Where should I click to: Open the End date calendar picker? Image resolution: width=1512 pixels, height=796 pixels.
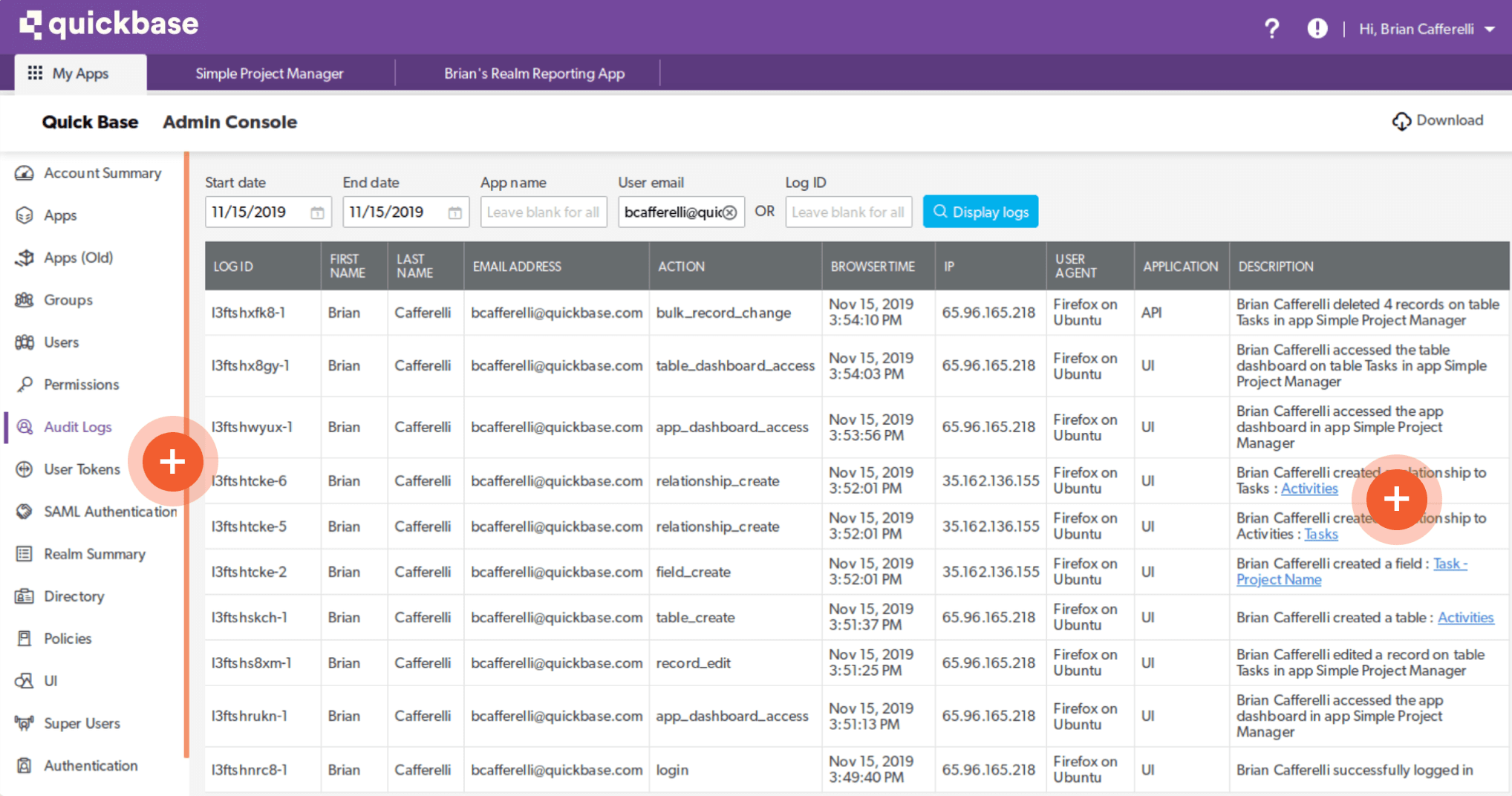(454, 213)
